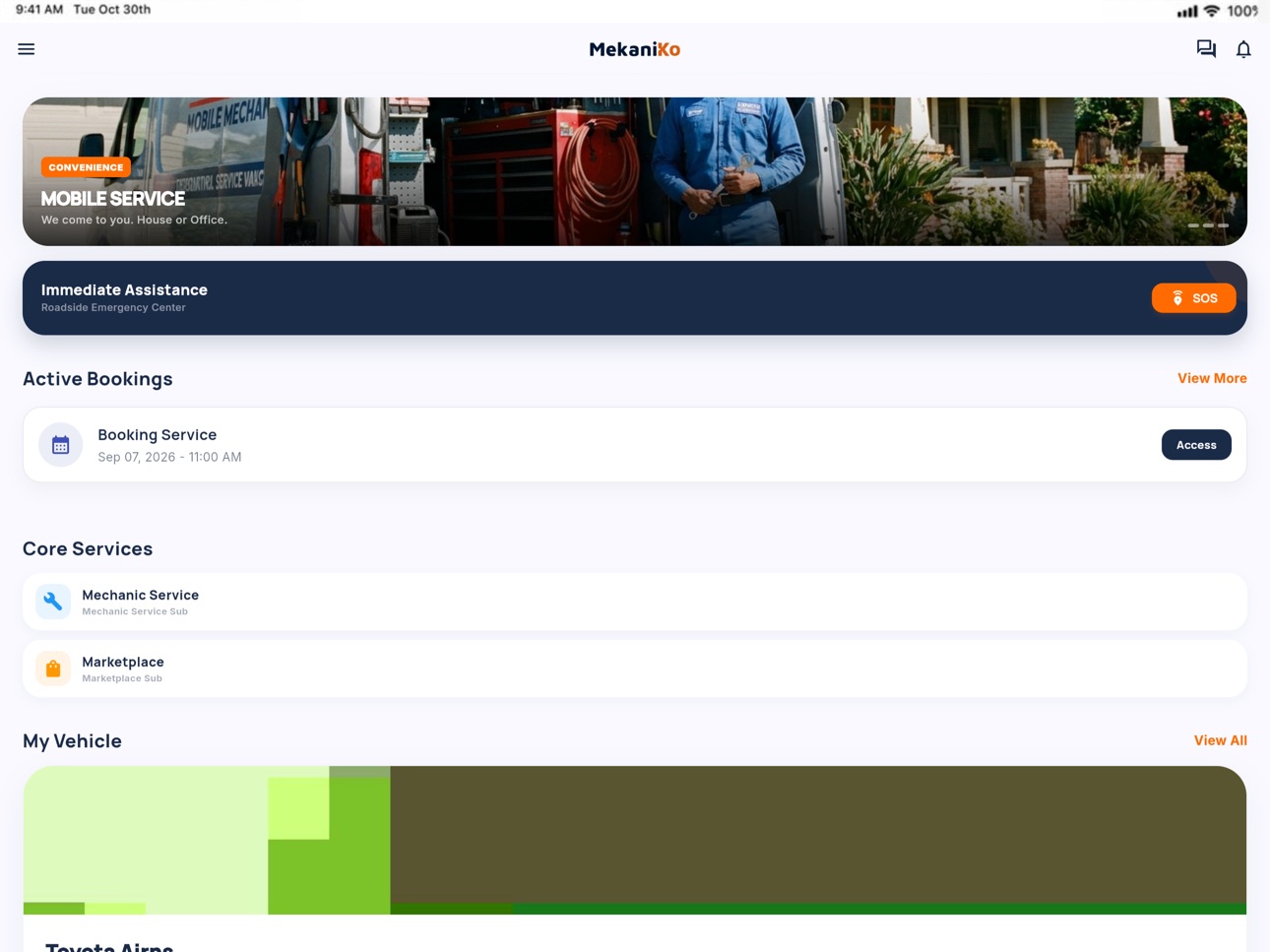Screen dimensions: 1270x952
Task: Tap the MekaniKo logo title
Action: click(x=635, y=49)
